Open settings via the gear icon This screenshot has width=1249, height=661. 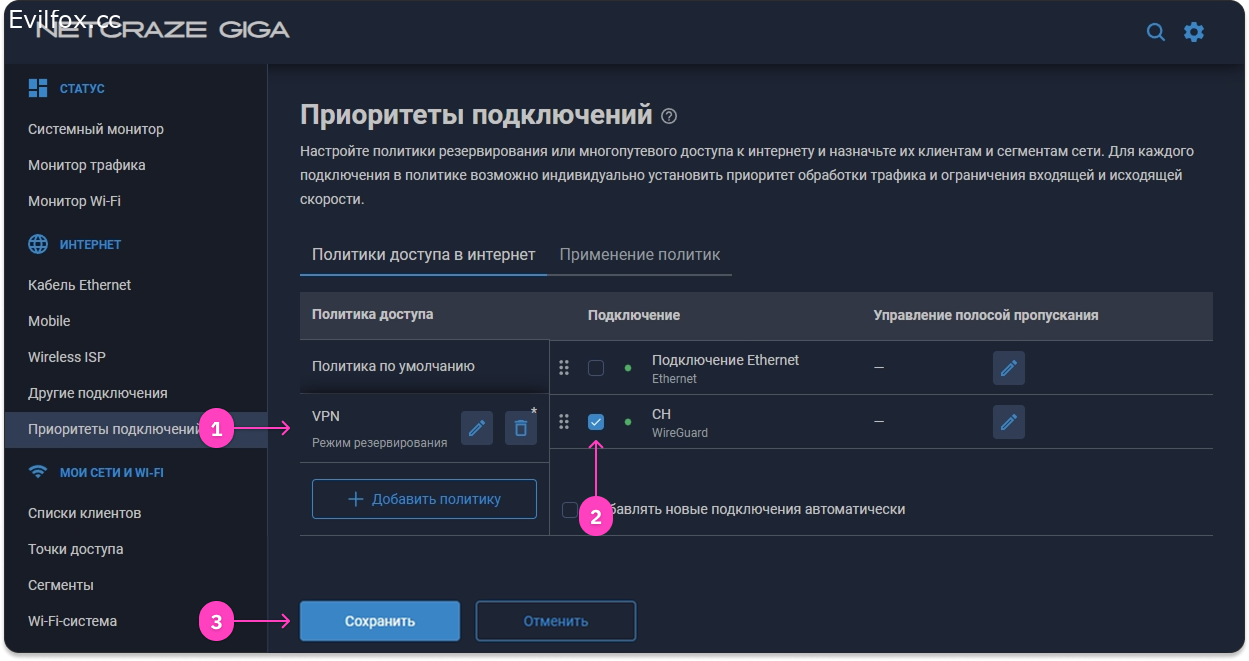tap(1194, 32)
